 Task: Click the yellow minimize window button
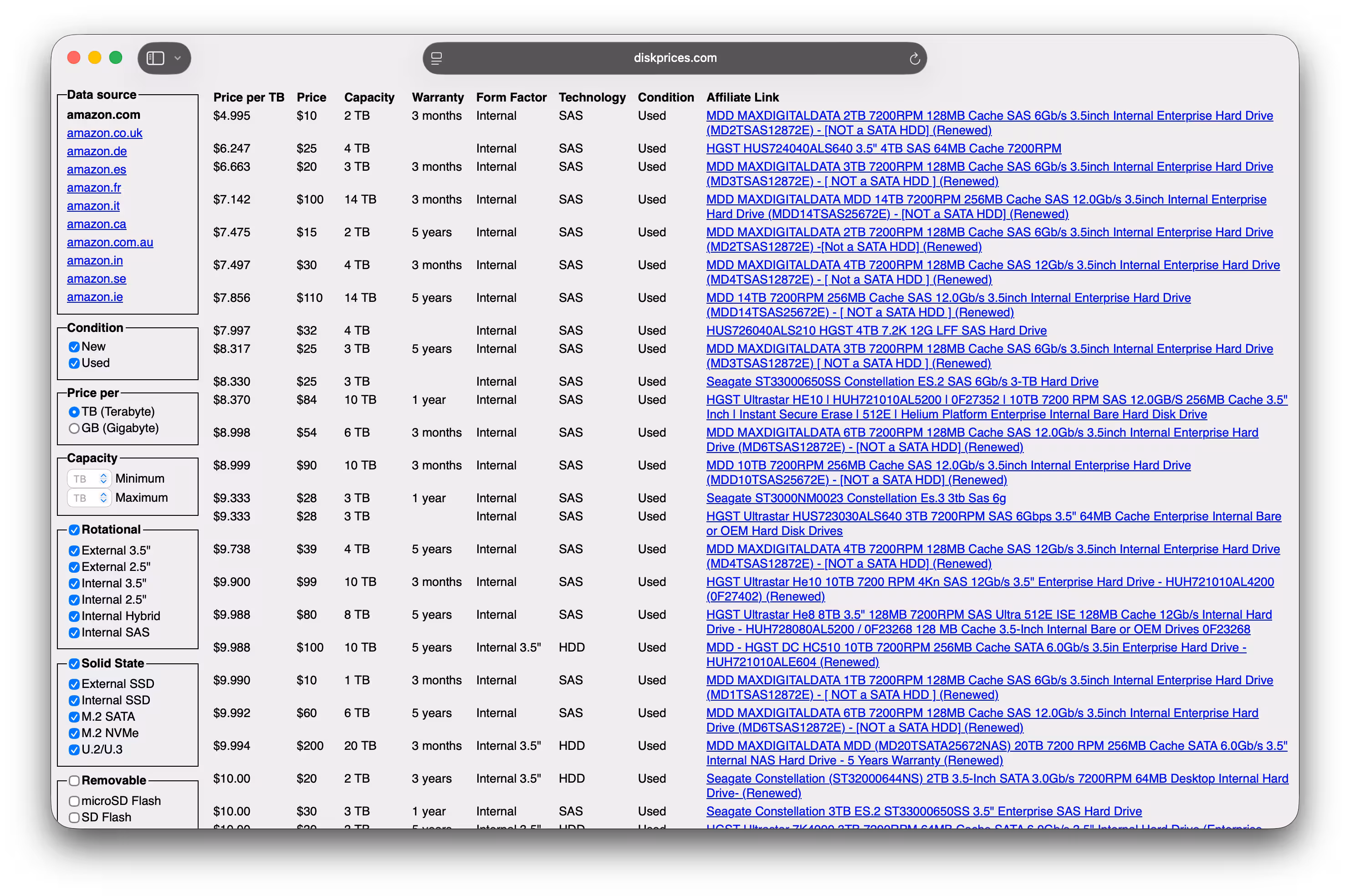[95, 58]
